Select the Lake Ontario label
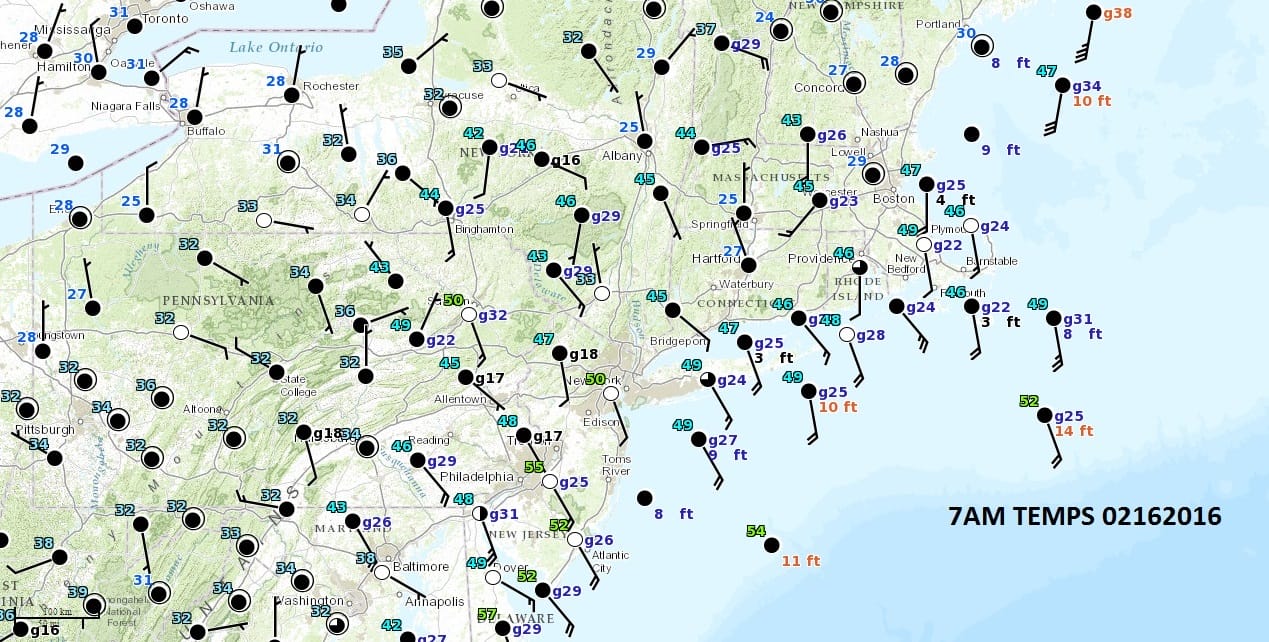Viewport: 1269px width, 642px height. (275, 47)
